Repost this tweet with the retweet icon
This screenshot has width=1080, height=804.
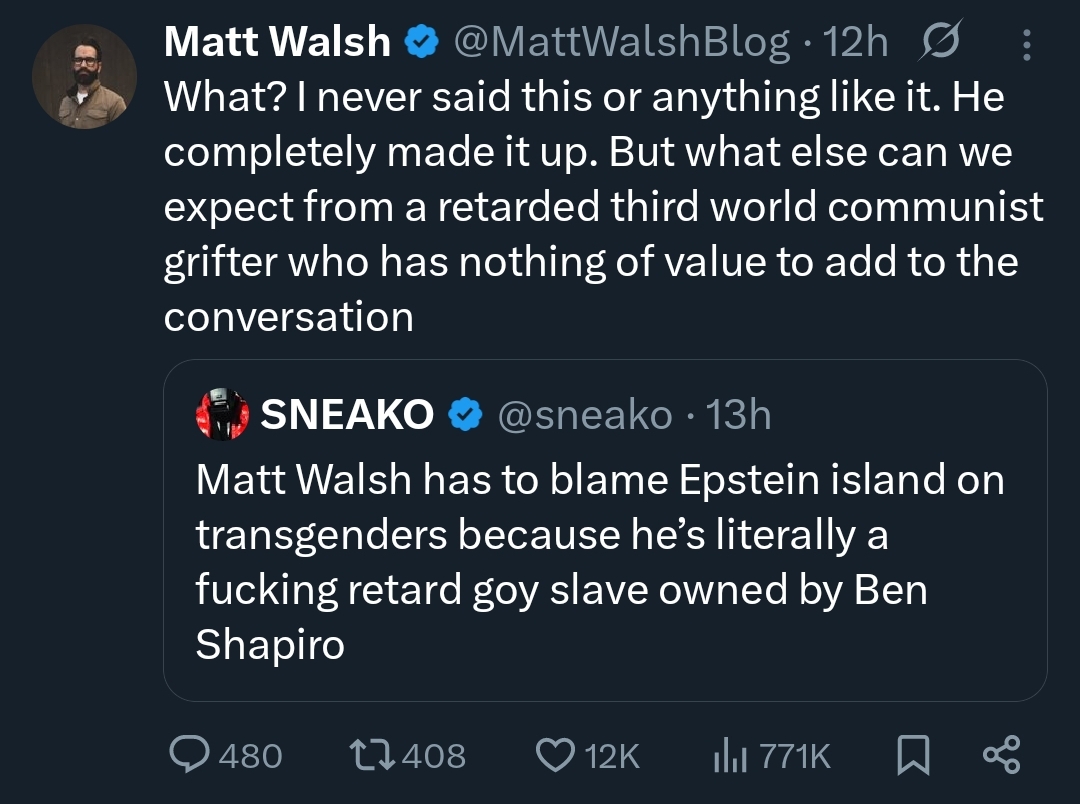(373, 755)
